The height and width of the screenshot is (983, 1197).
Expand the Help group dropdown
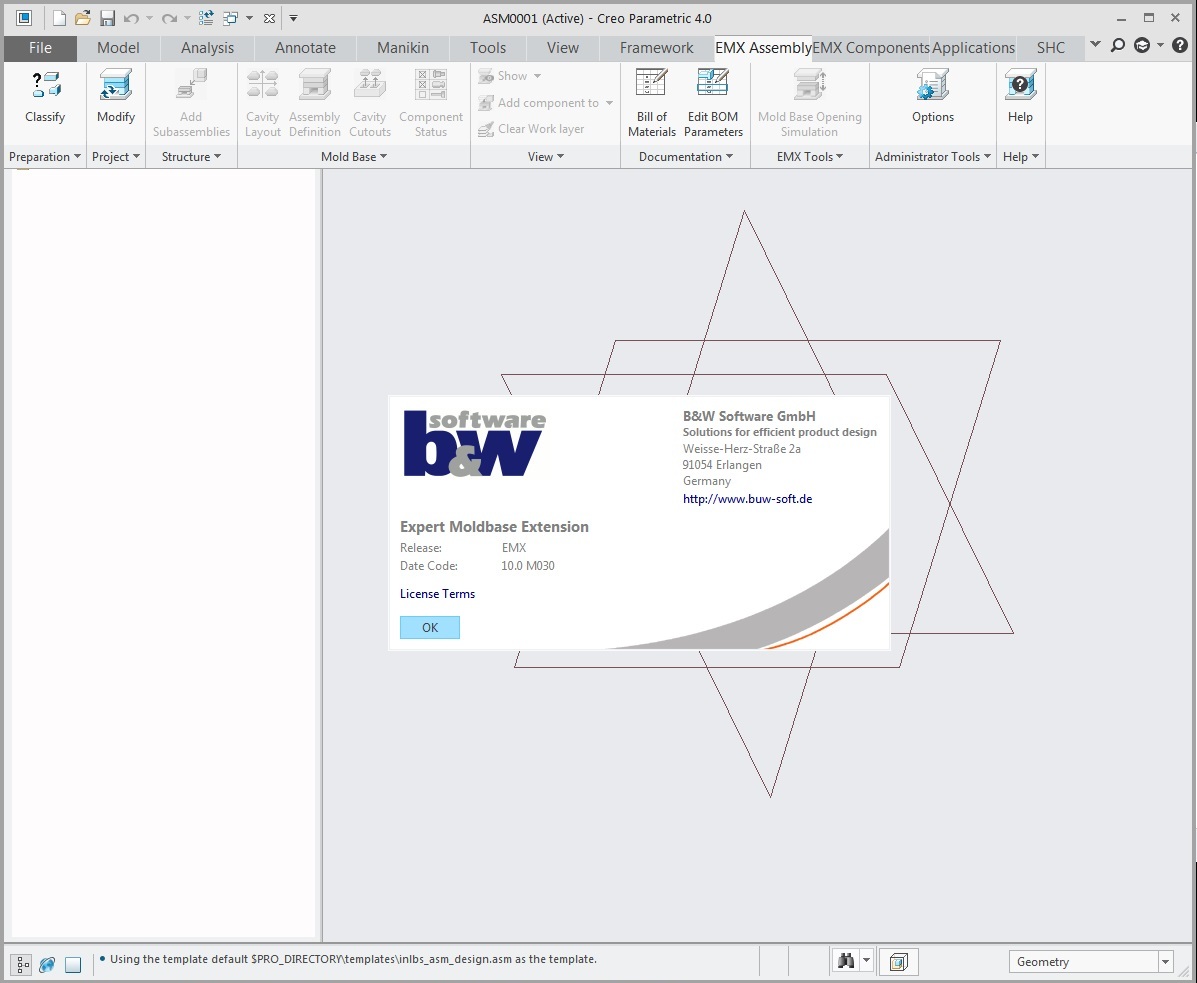tap(1021, 156)
